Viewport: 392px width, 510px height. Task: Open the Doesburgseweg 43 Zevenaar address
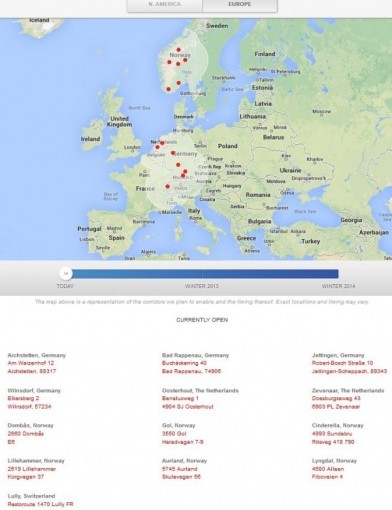click(x=336, y=402)
